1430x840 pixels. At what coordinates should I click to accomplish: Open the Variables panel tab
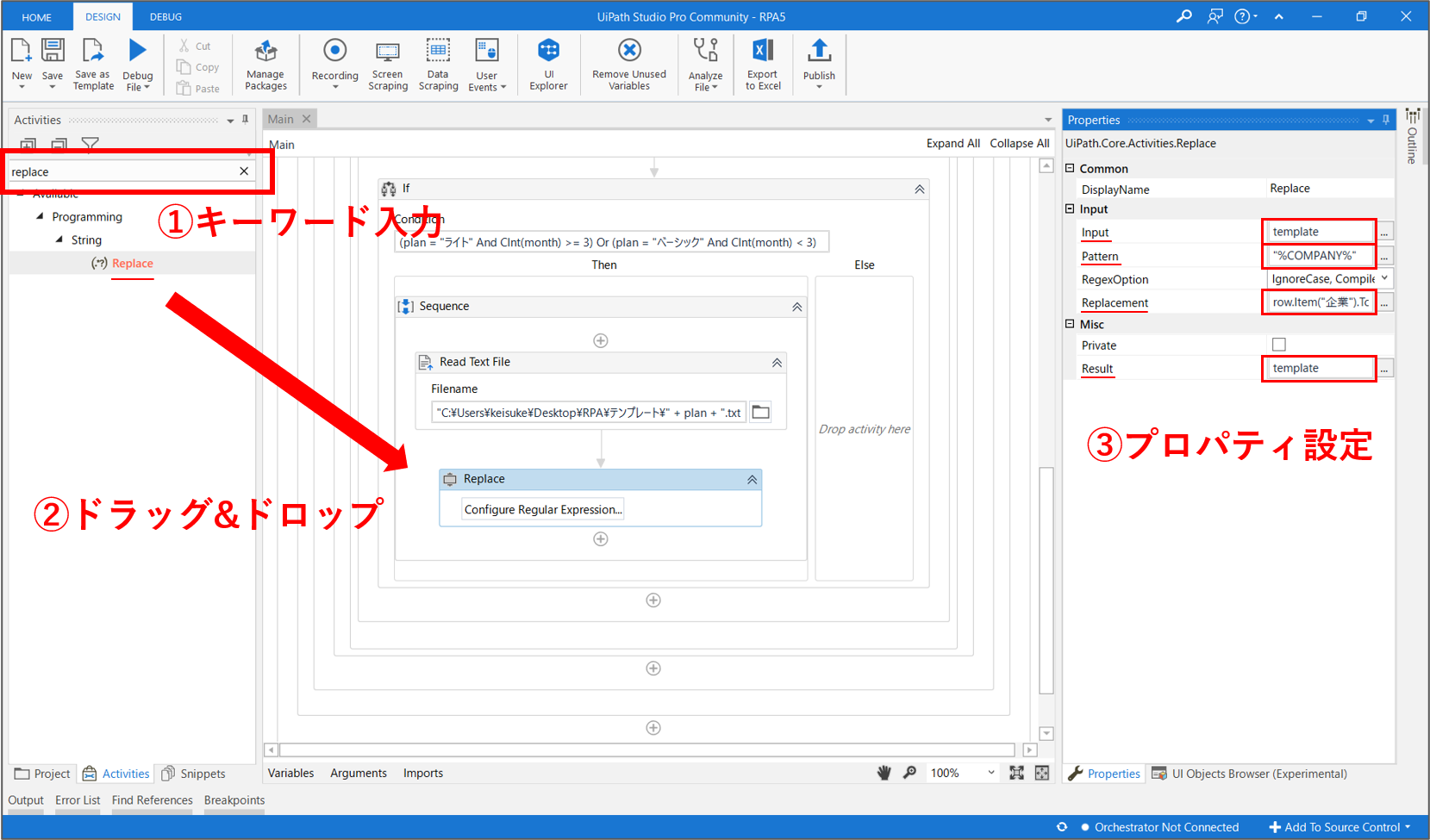pos(290,773)
